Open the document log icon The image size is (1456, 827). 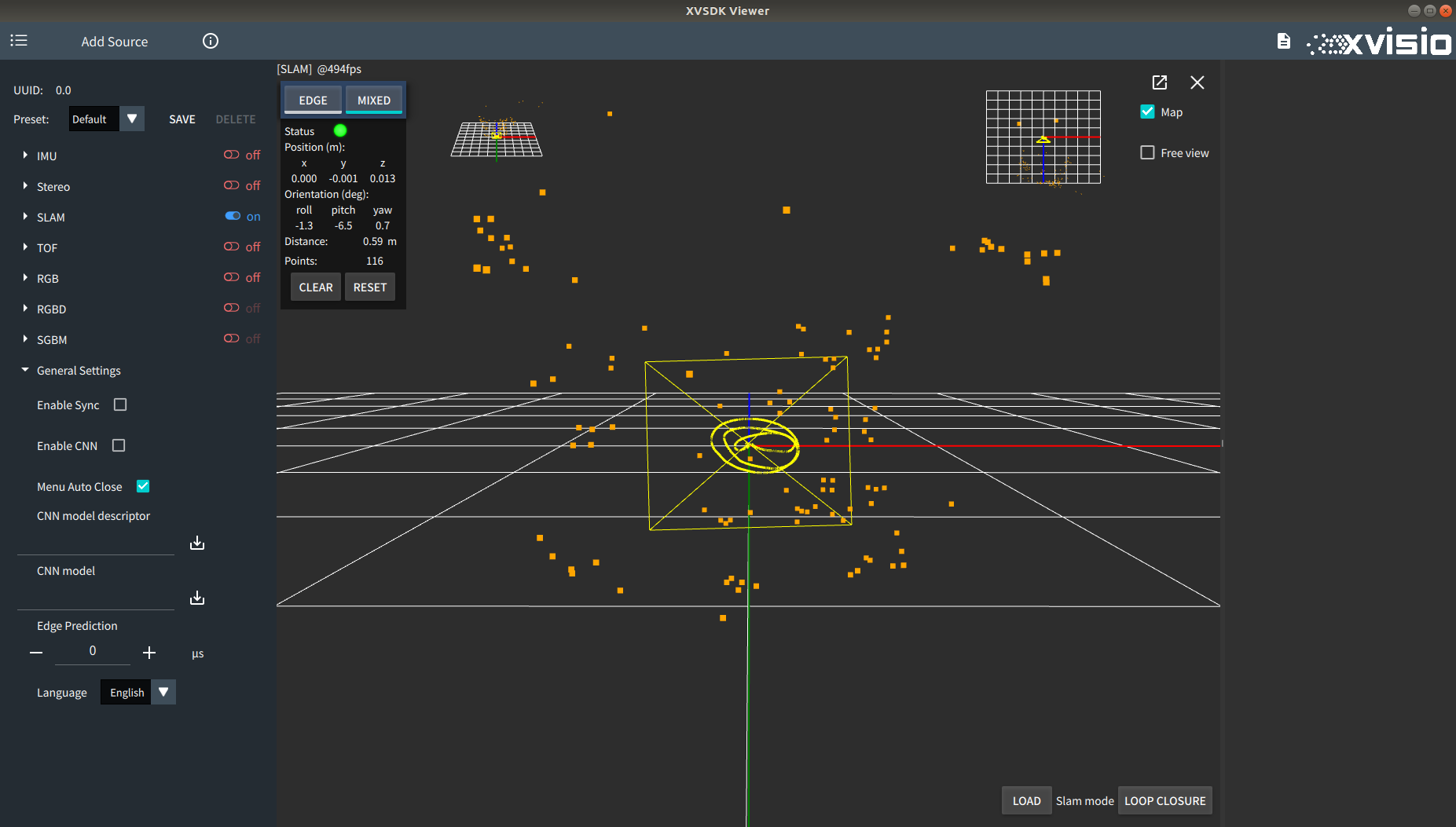1283,41
